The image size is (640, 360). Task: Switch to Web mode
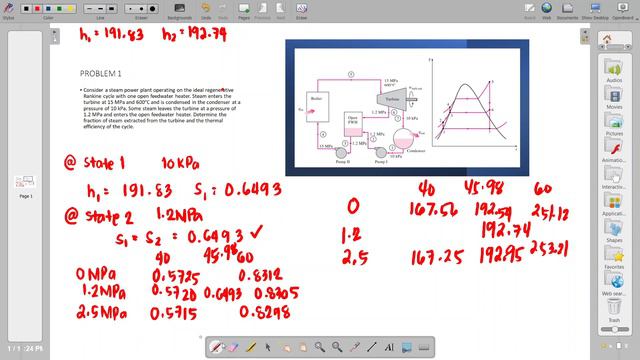pyautogui.click(x=547, y=11)
